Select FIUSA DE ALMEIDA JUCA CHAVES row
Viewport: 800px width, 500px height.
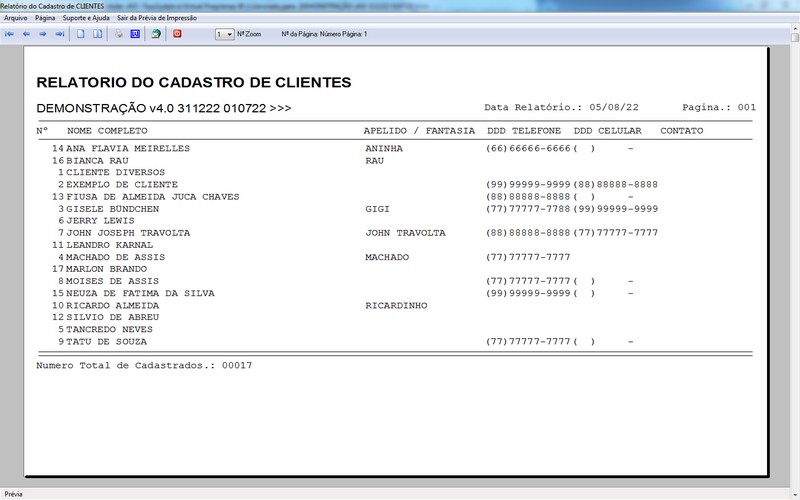(153, 197)
